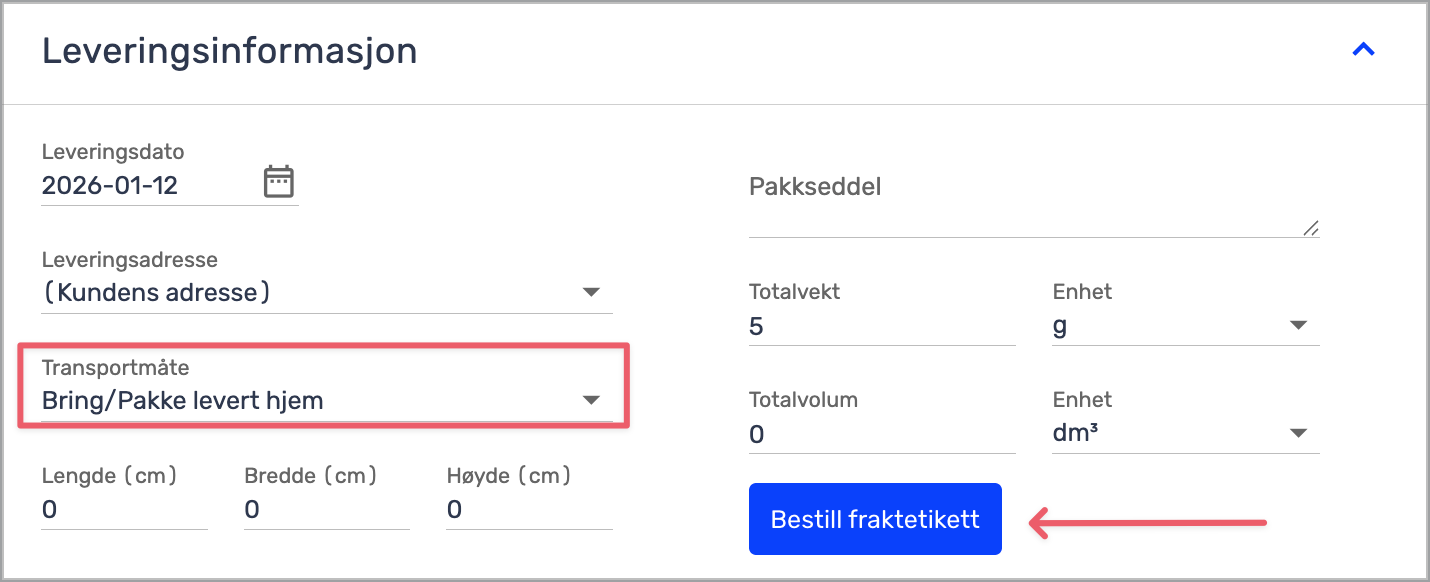The height and width of the screenshot is (582, 1430).
Task: Click the Leveringsadresse dropdown arrow icon
Action: coord(591,293)
